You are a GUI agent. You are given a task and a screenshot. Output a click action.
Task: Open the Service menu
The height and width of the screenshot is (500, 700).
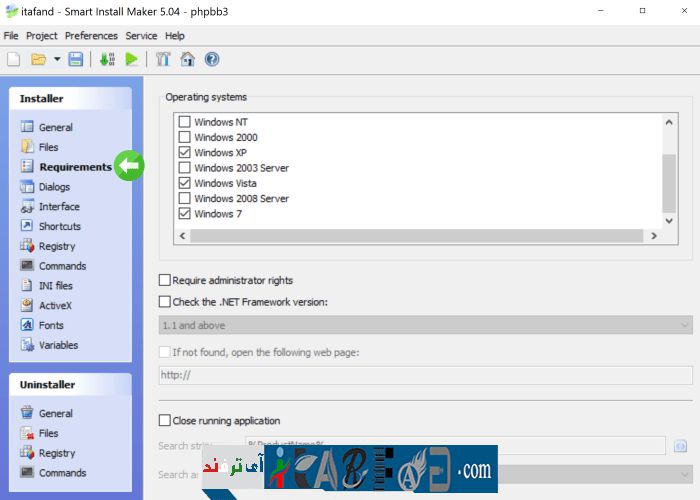tap(141, 36)
